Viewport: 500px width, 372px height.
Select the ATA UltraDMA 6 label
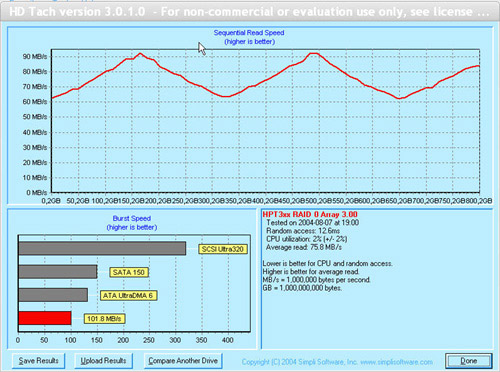(128, 296)
